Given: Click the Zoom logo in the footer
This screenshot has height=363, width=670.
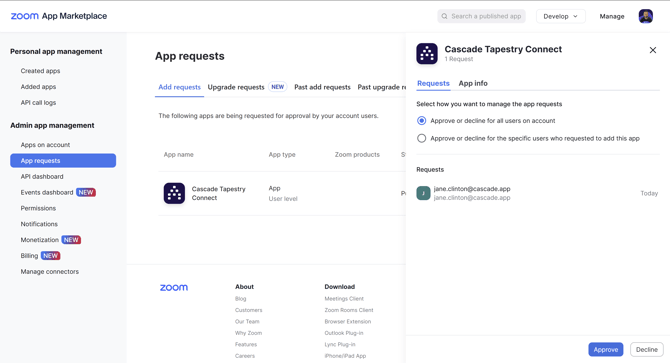Looking at the screenshot, I should pos(174,287).
